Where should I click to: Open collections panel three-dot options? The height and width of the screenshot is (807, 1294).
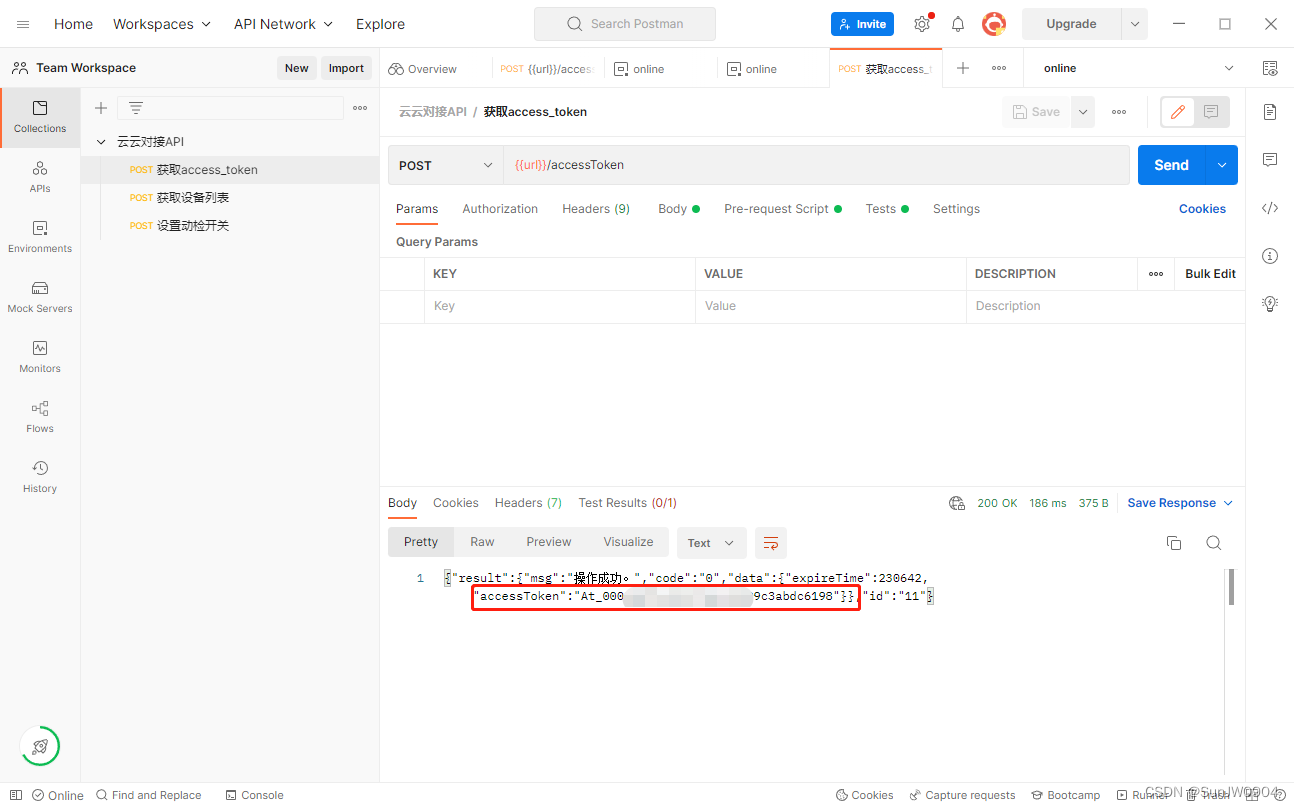[x=360, y=108]
